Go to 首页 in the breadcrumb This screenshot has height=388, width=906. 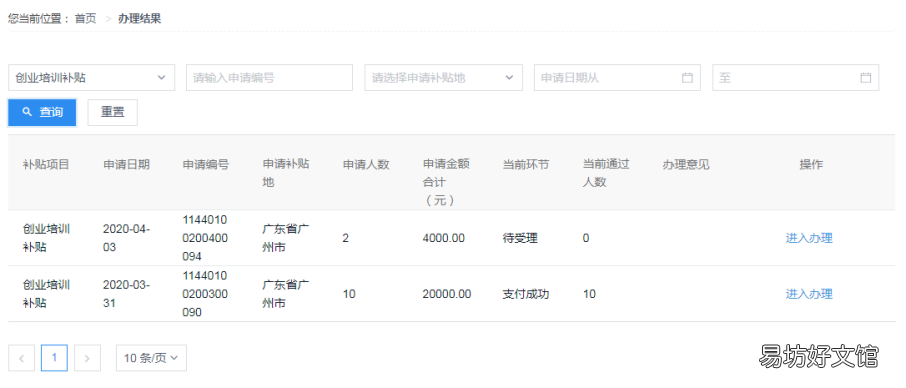pyautogui.click(x=86, y=18)
